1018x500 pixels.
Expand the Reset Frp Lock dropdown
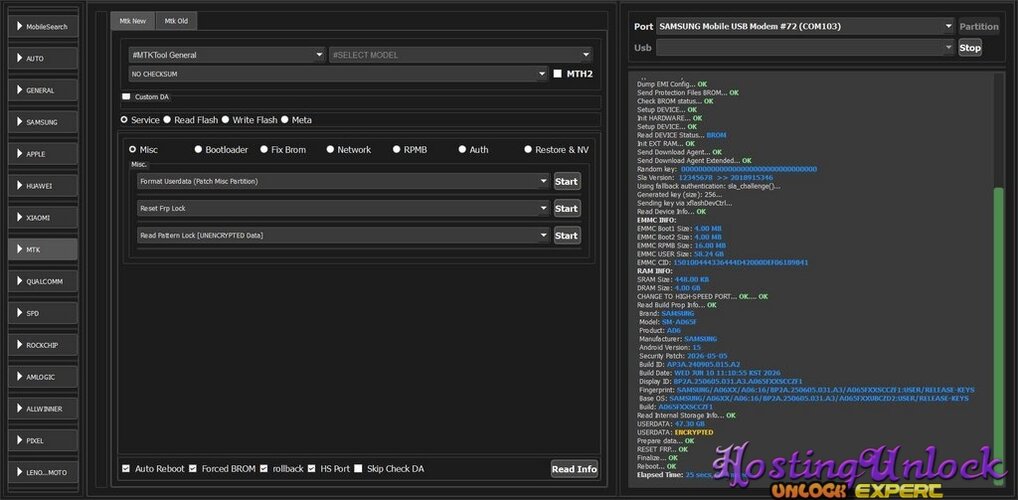pos(343,208)
